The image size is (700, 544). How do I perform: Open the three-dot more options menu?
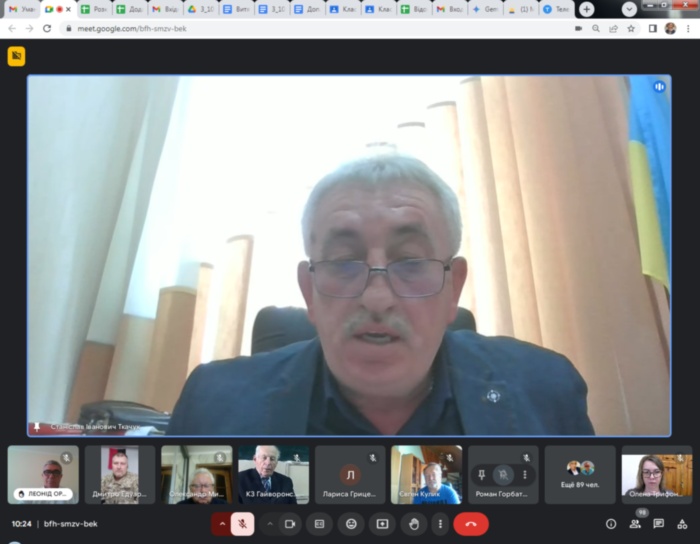point(439,523)
